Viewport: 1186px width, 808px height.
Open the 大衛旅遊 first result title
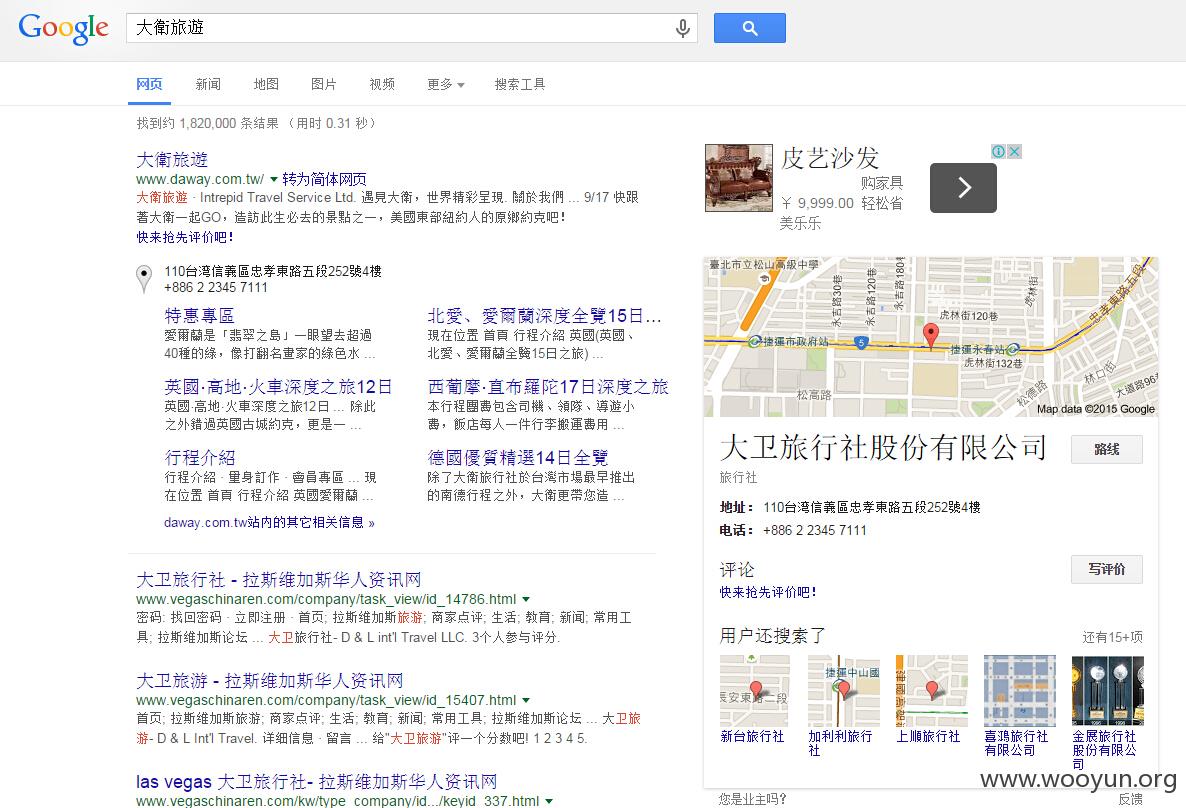[x=172, y=160]
